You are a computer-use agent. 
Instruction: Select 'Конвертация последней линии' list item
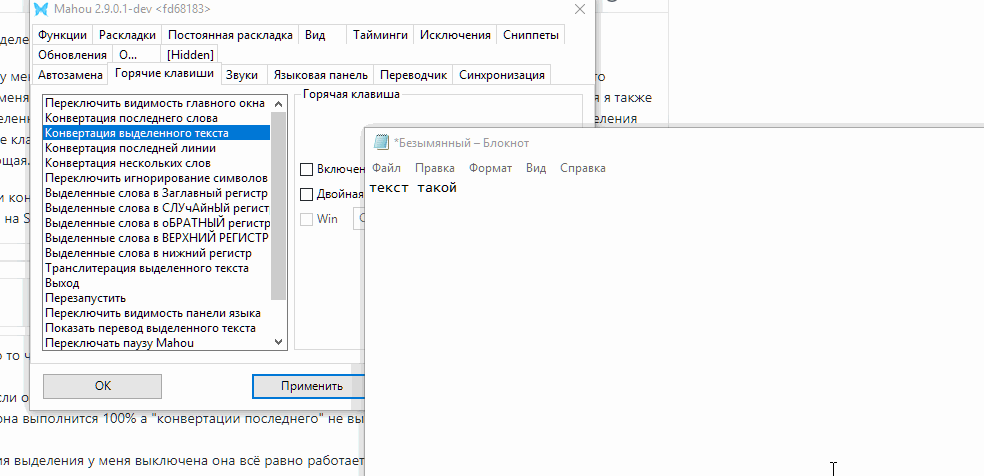(156, 148)
